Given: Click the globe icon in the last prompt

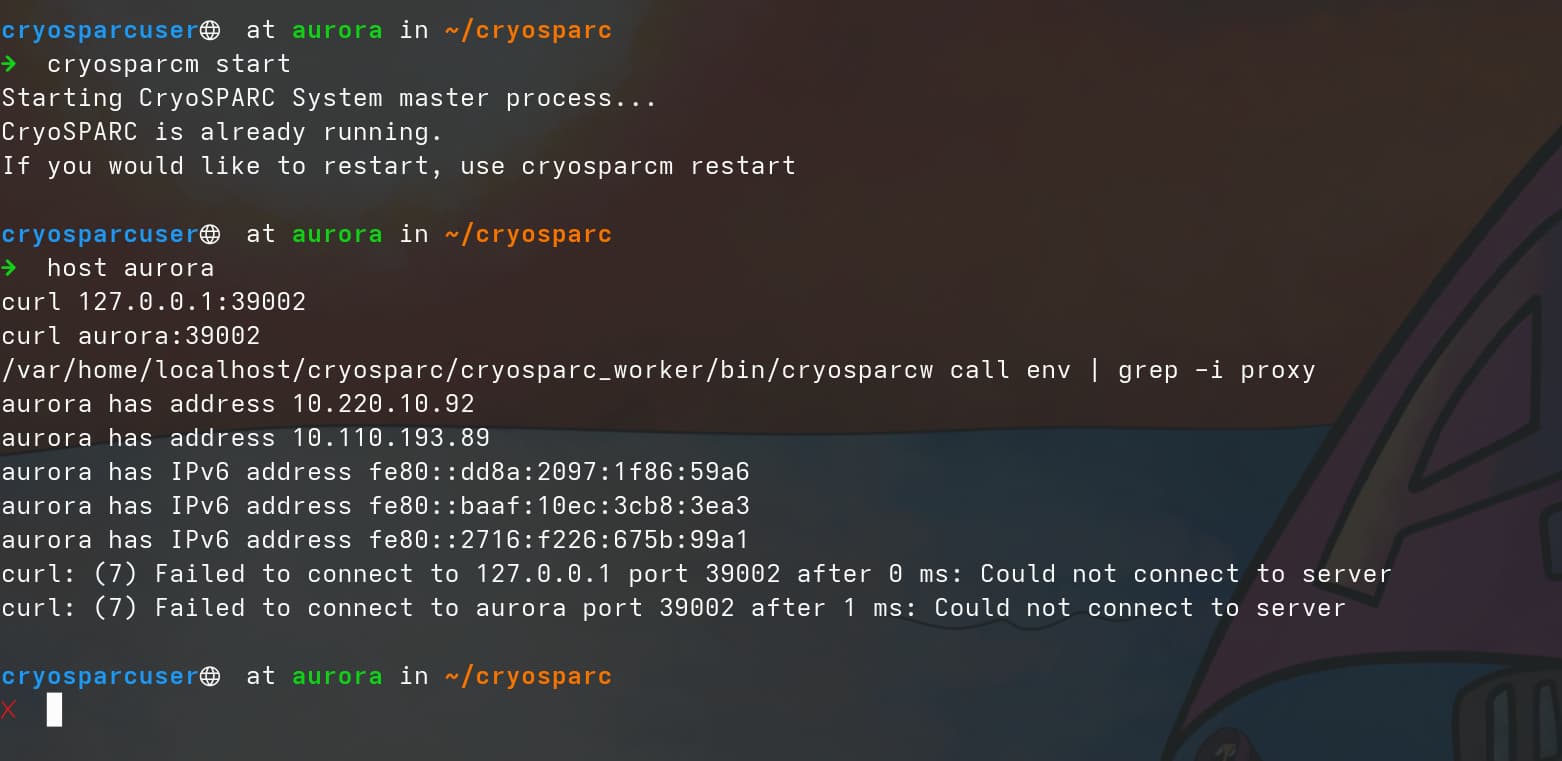Looking at the screenshot, I should [x=210, y=676].
